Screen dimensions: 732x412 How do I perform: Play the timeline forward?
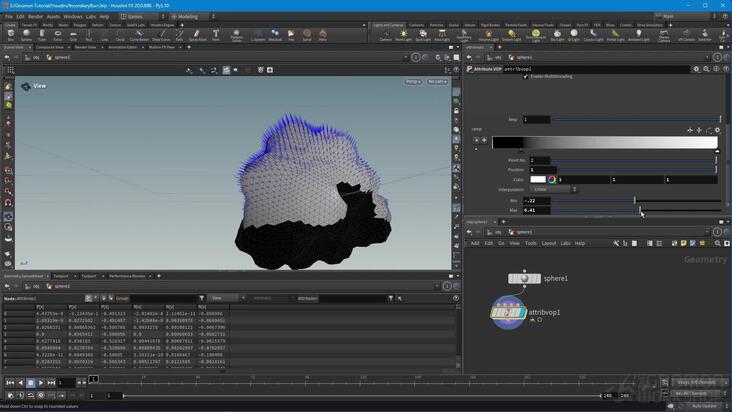tap(41, 383)
